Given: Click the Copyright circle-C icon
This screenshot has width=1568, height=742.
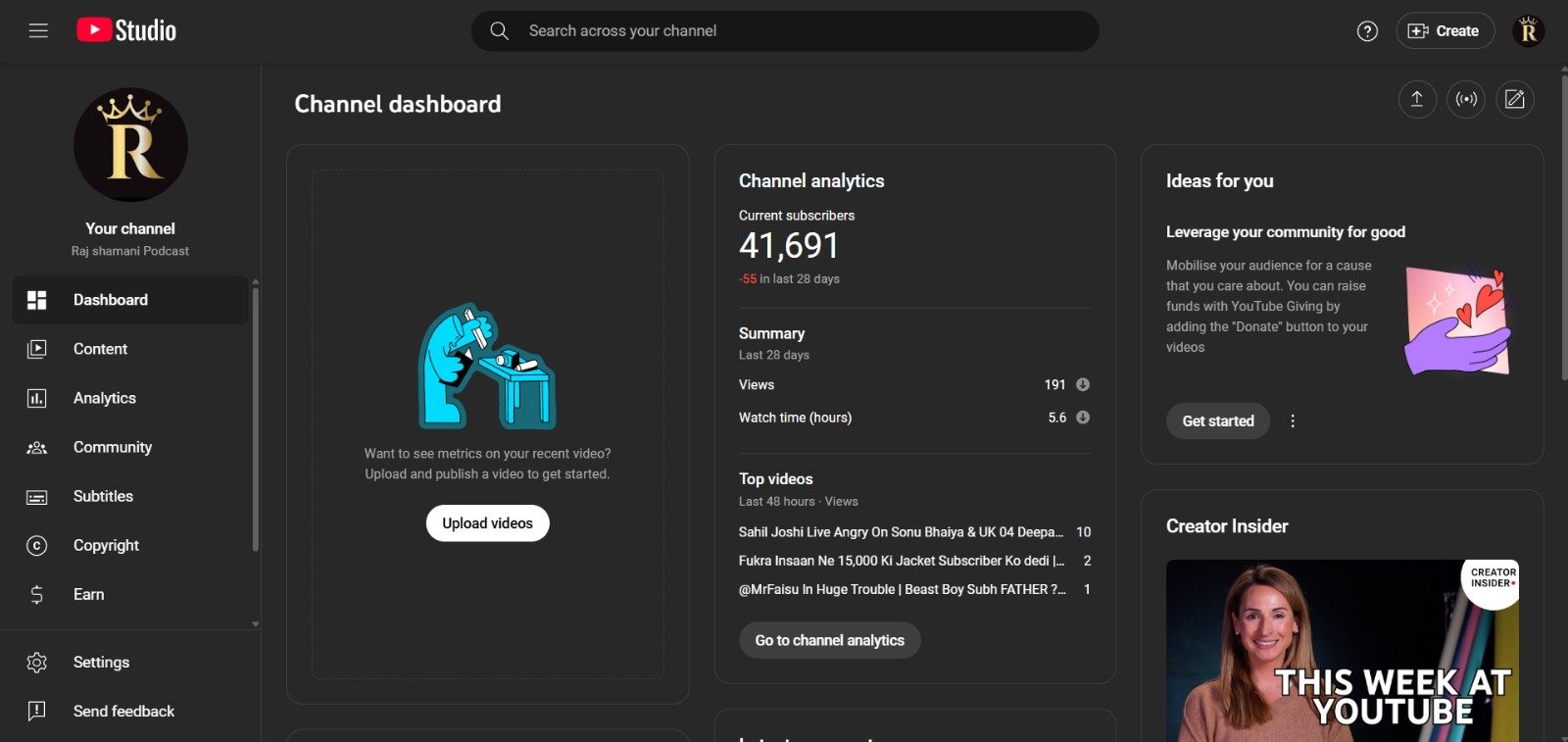Looking at the screenshot, I should pyautogui.click(x=37, y=546).
